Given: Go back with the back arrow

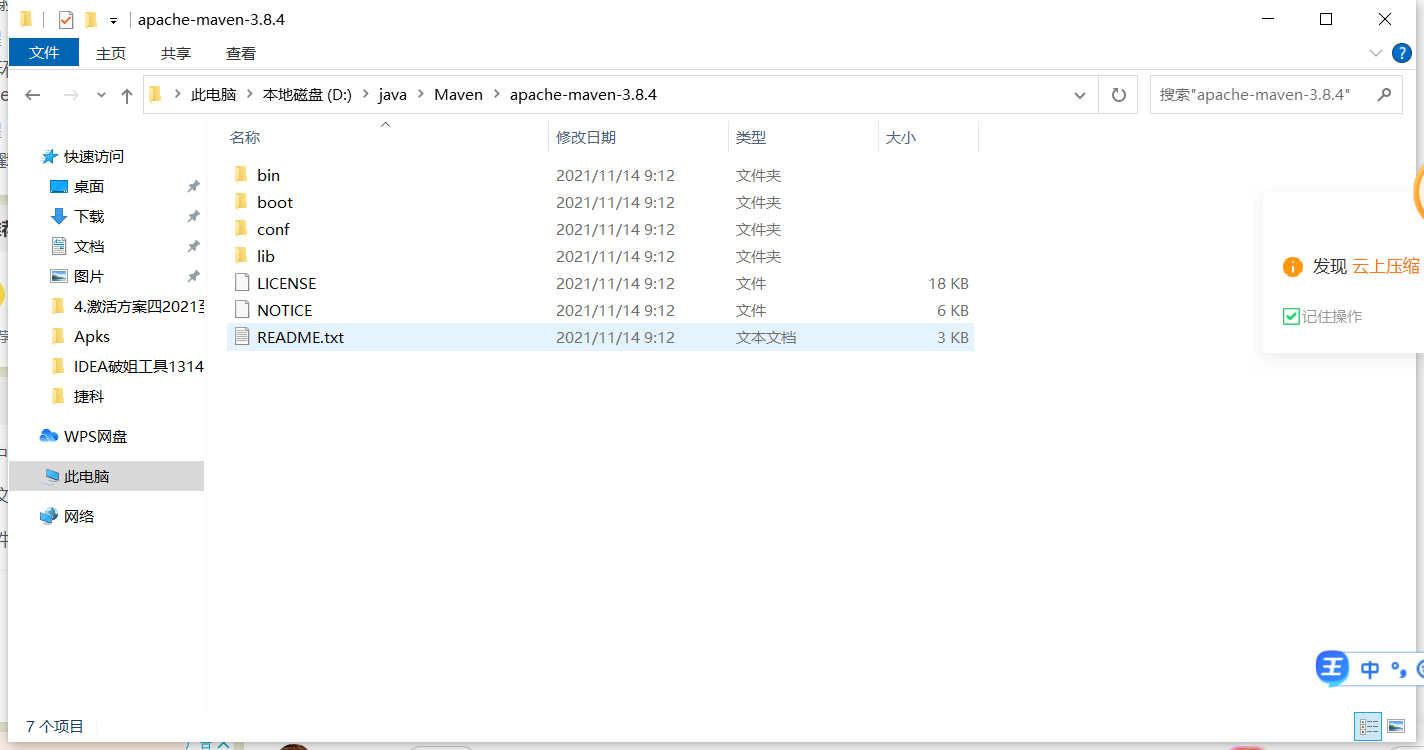Looking at the screenshot, I should pyautogui.click(x=32, y=95).
